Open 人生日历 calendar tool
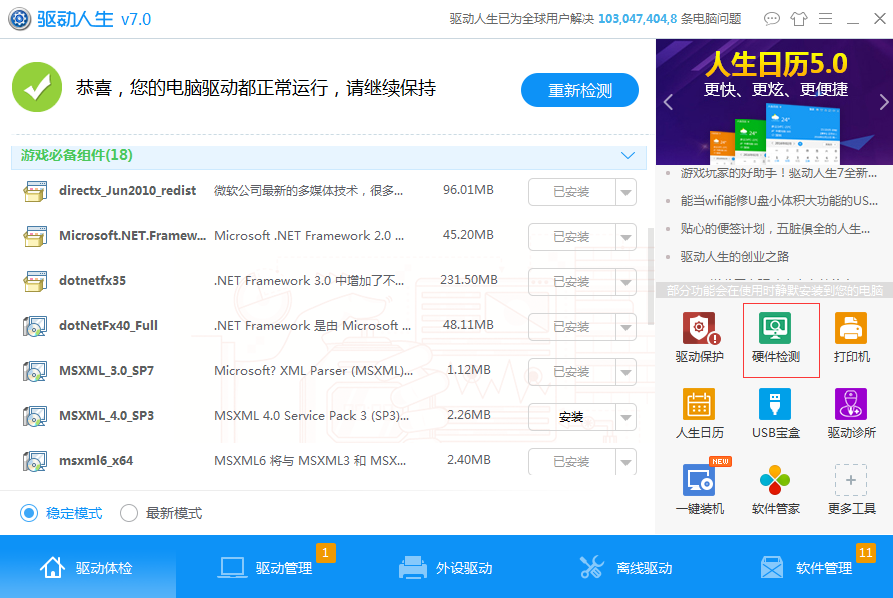This screenshot has height=598, width=893. 699,414
